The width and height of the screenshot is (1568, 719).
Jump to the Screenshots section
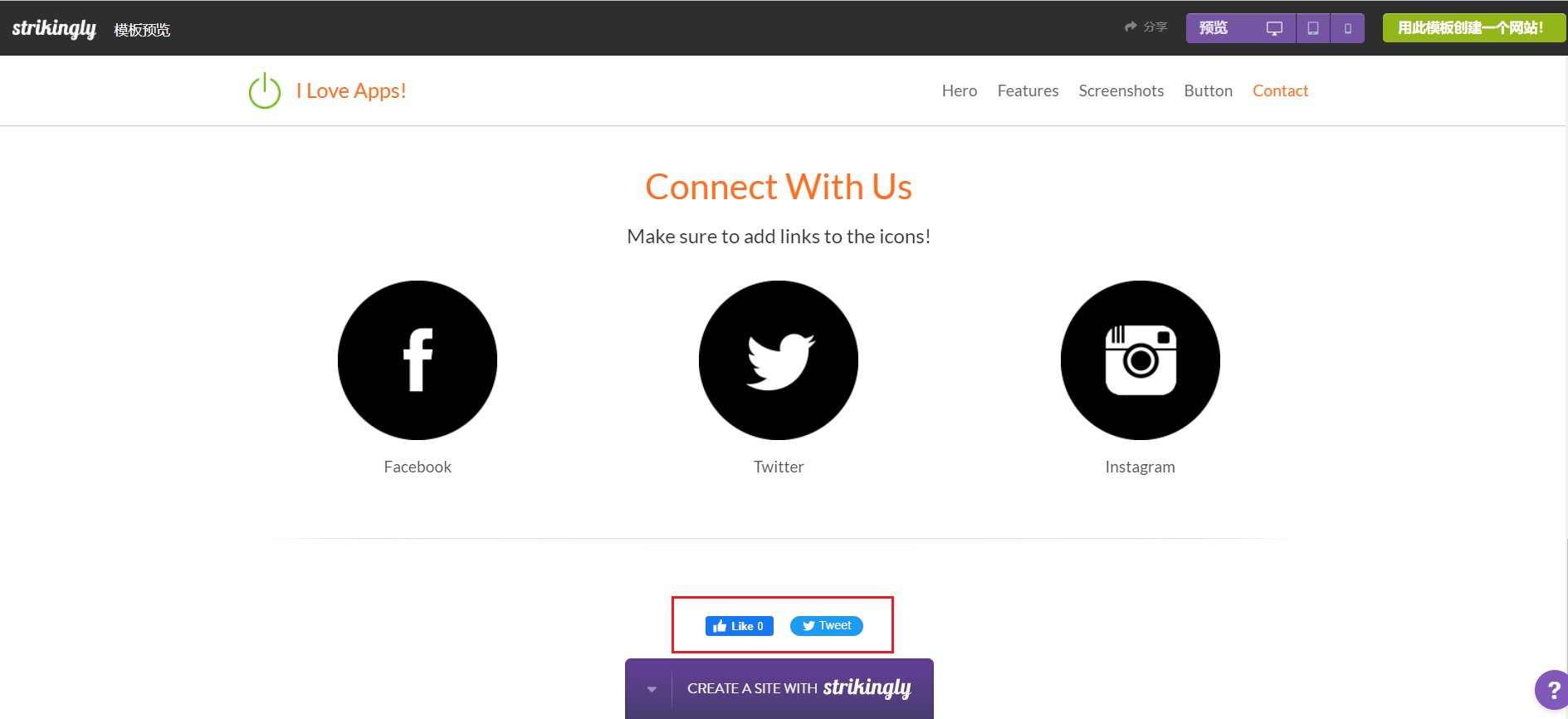click(x=1121, y=90)
